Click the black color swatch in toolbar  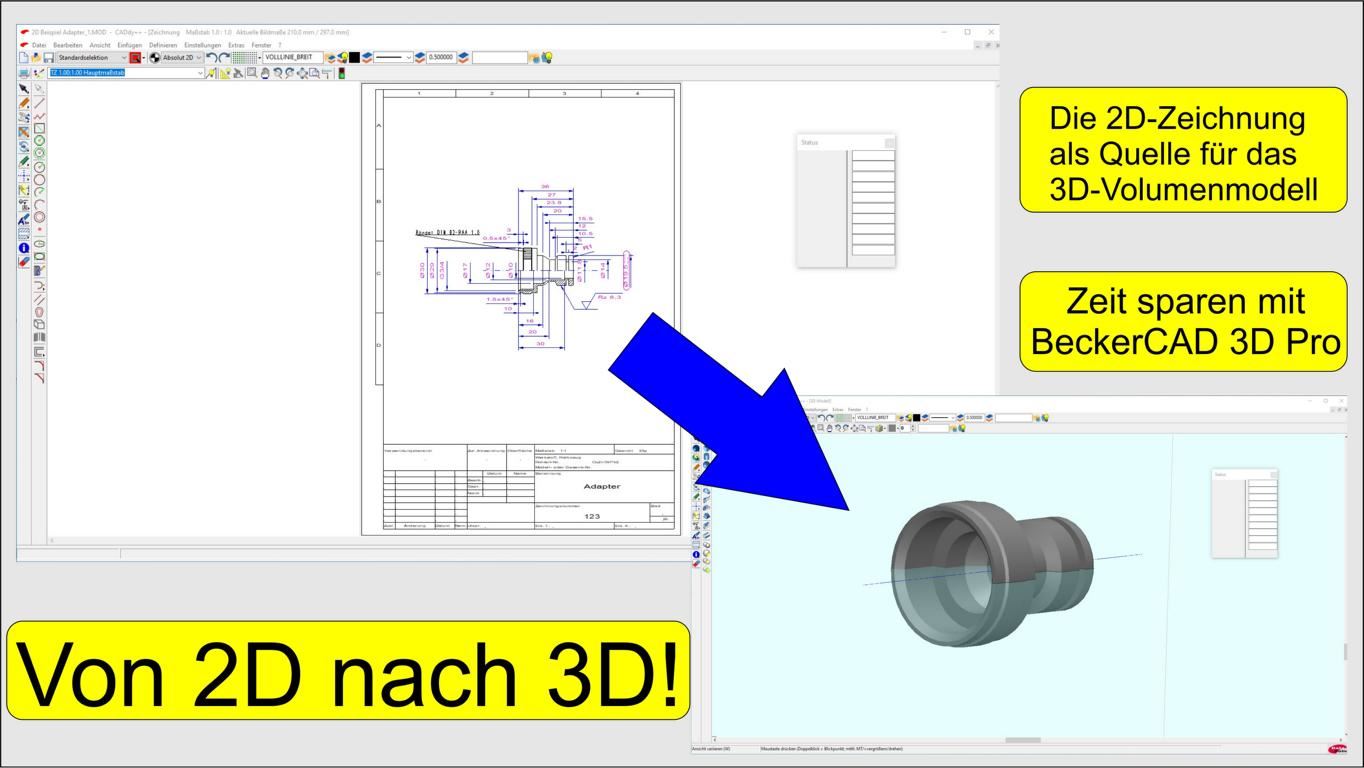(354, 58)
